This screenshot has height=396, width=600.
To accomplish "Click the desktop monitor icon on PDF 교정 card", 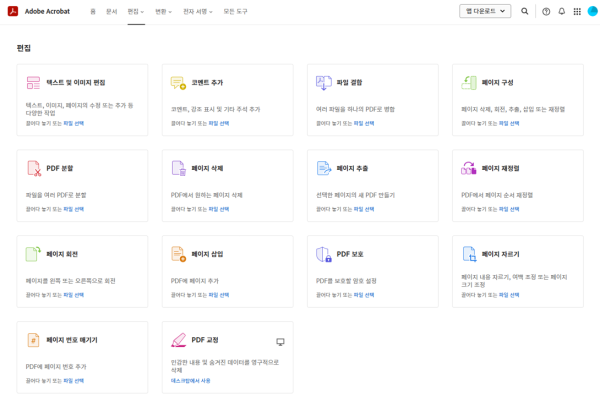I will [x=280, y=342].
